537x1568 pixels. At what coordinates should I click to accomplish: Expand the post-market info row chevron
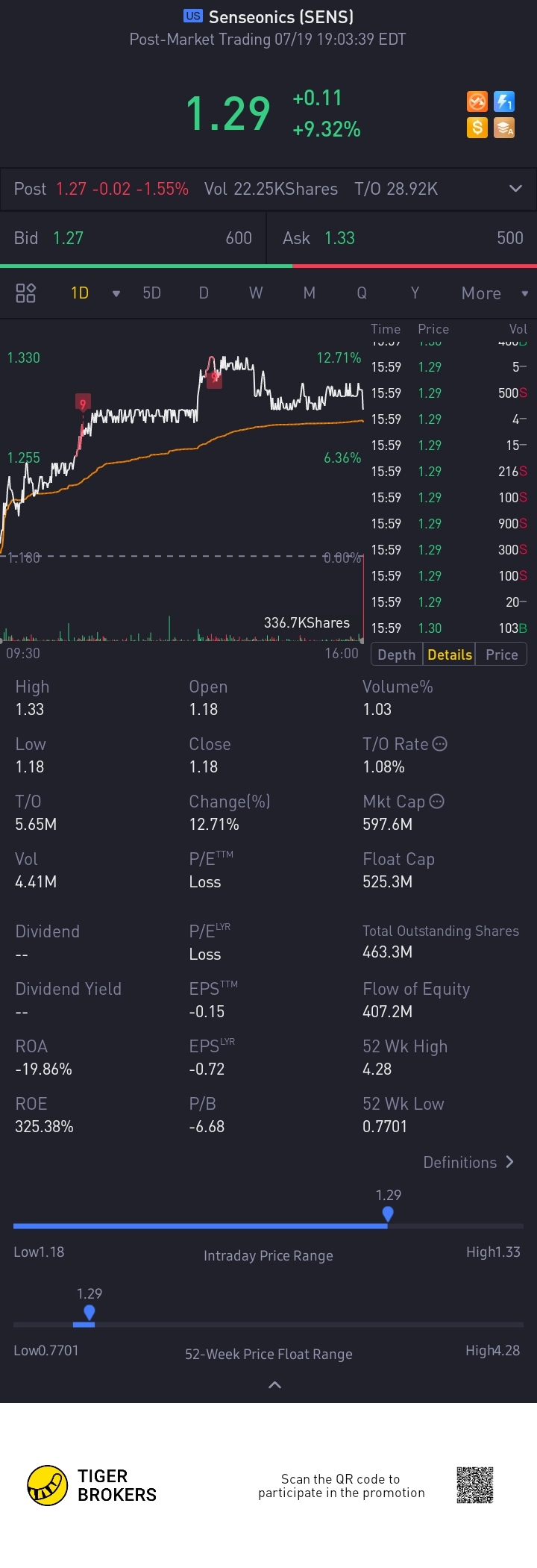point(515,189)
